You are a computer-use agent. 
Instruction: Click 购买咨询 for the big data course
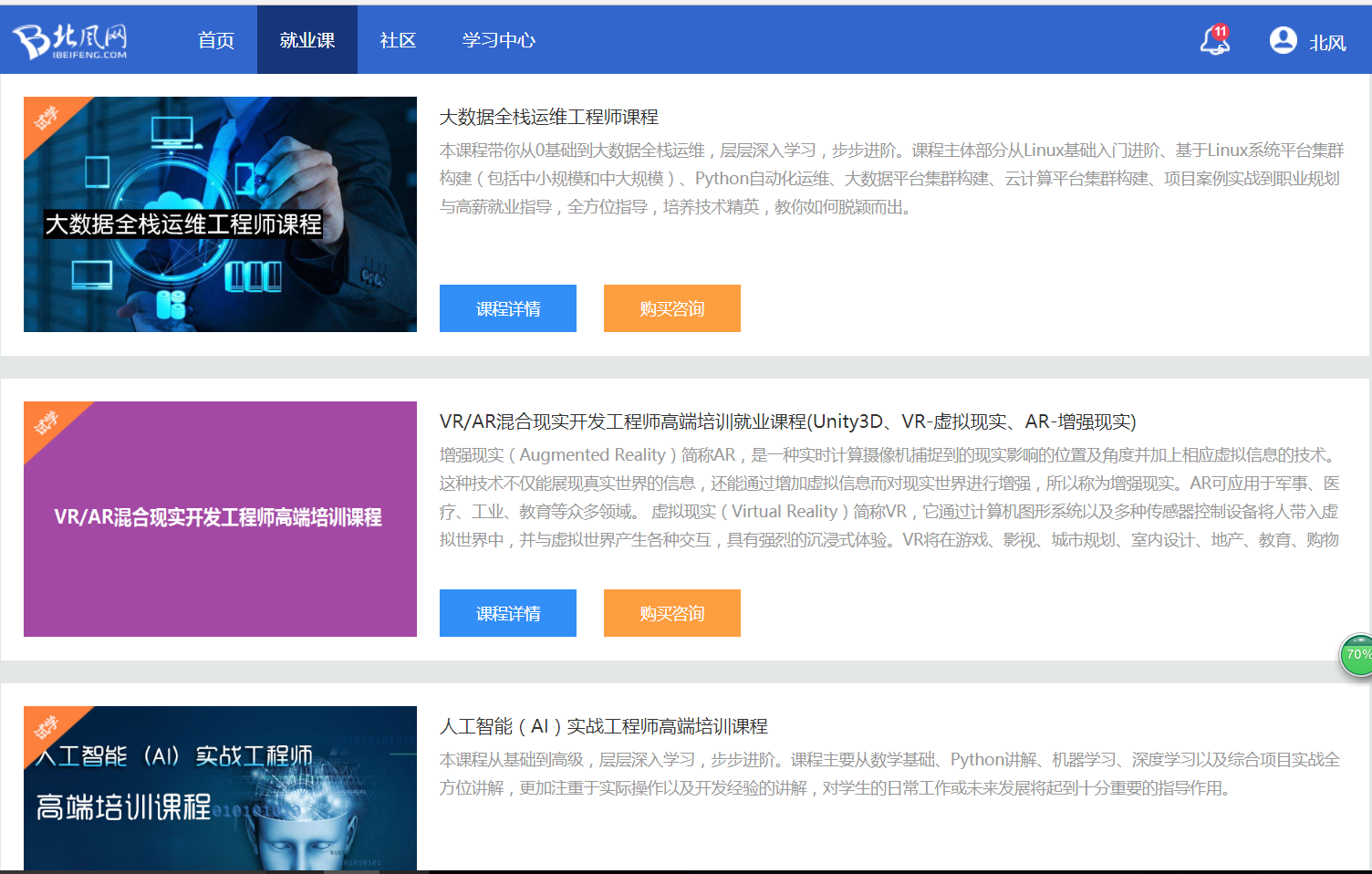[671, 308]
